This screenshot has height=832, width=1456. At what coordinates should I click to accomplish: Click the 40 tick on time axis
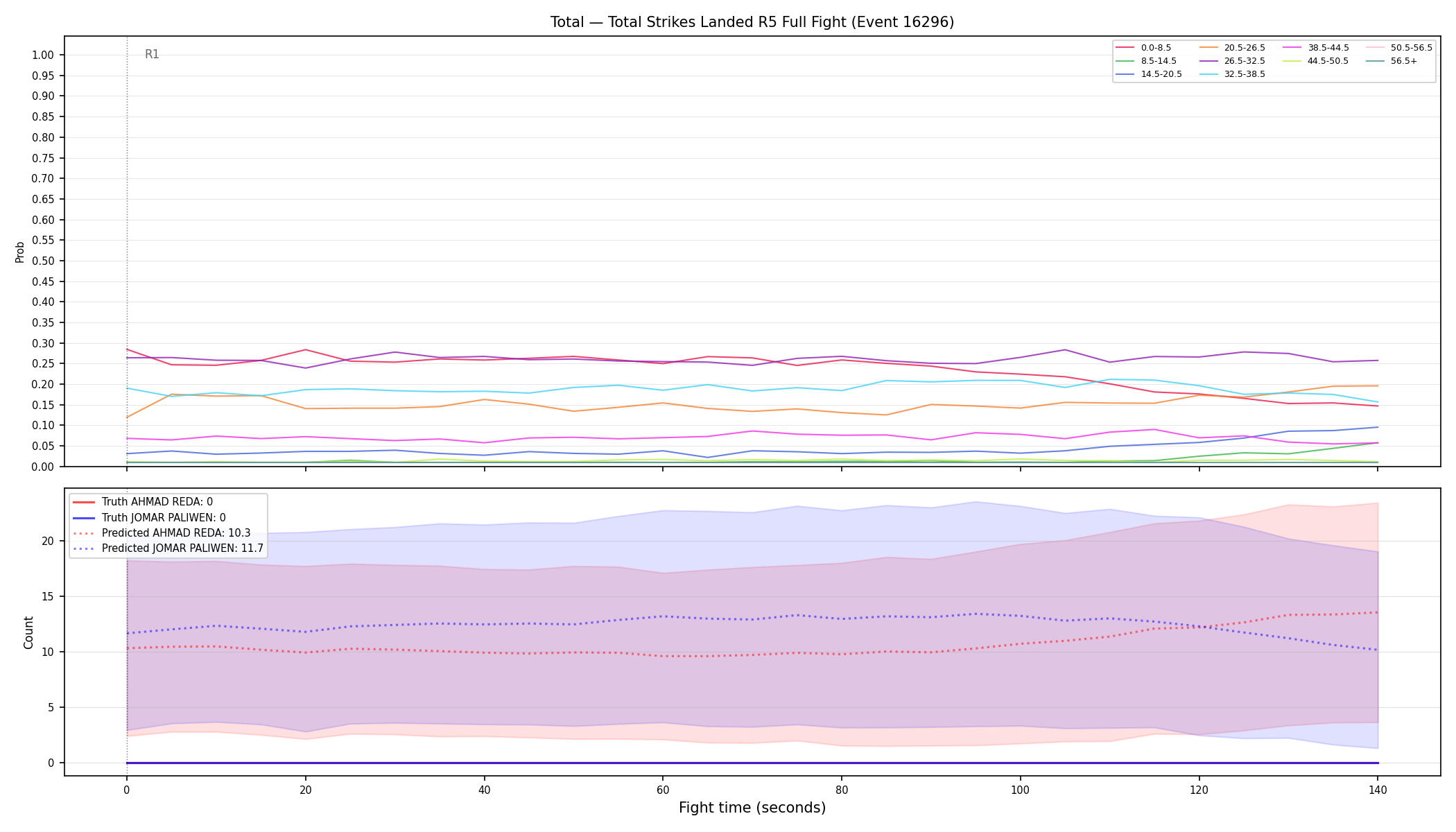484,790
